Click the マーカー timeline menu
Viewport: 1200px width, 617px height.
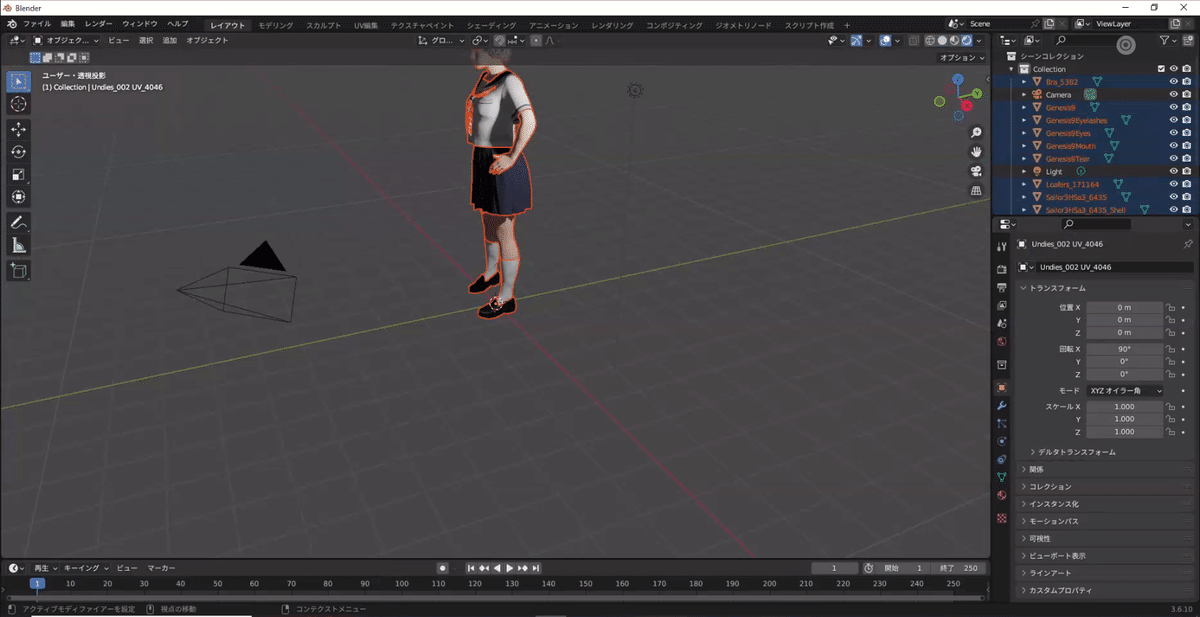click(x=161, y=568)
